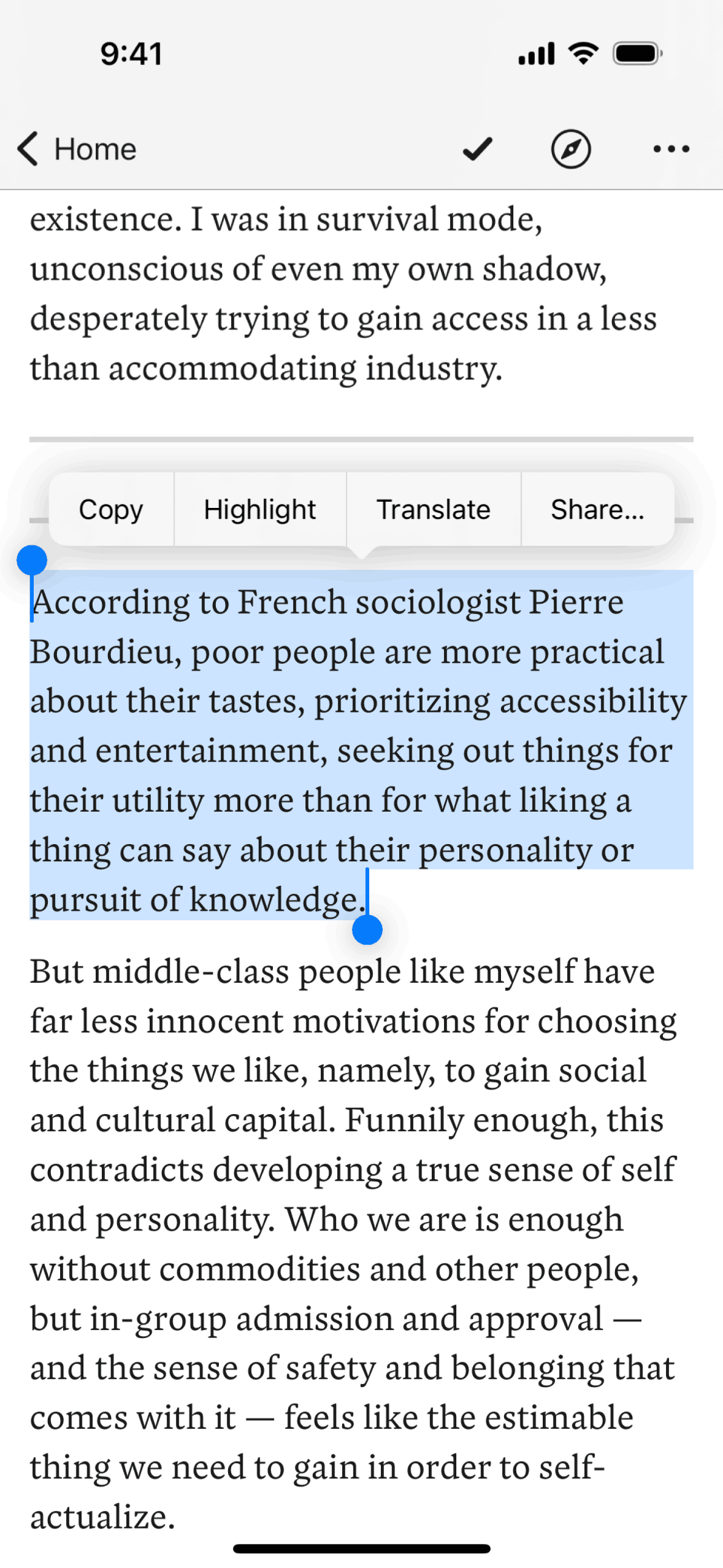
Task: Tap the highlighted Pierre Bourdieu paragraph
Action: [x=361, y=750]
